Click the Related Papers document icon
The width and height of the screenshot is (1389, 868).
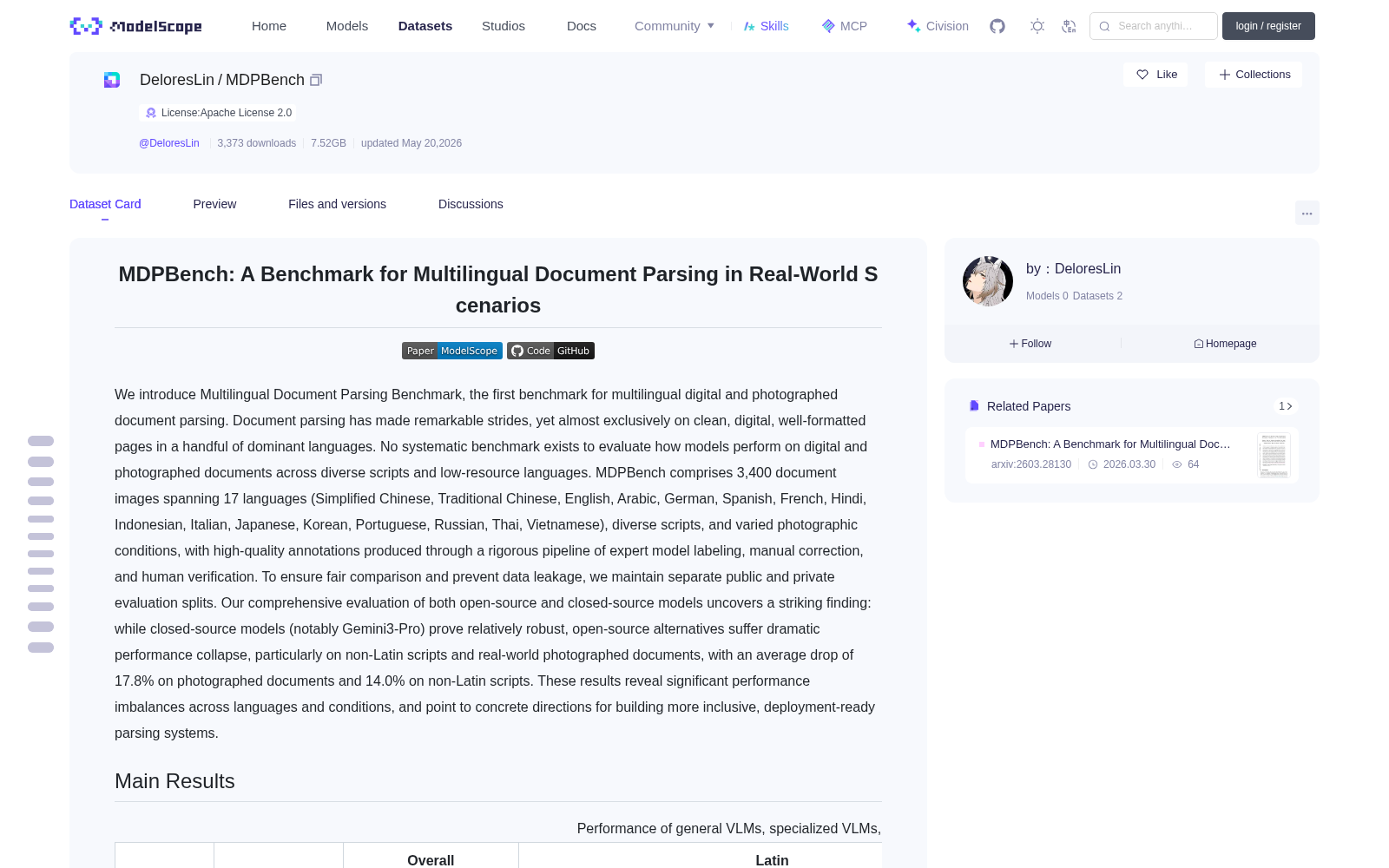(x=974, y=405)
